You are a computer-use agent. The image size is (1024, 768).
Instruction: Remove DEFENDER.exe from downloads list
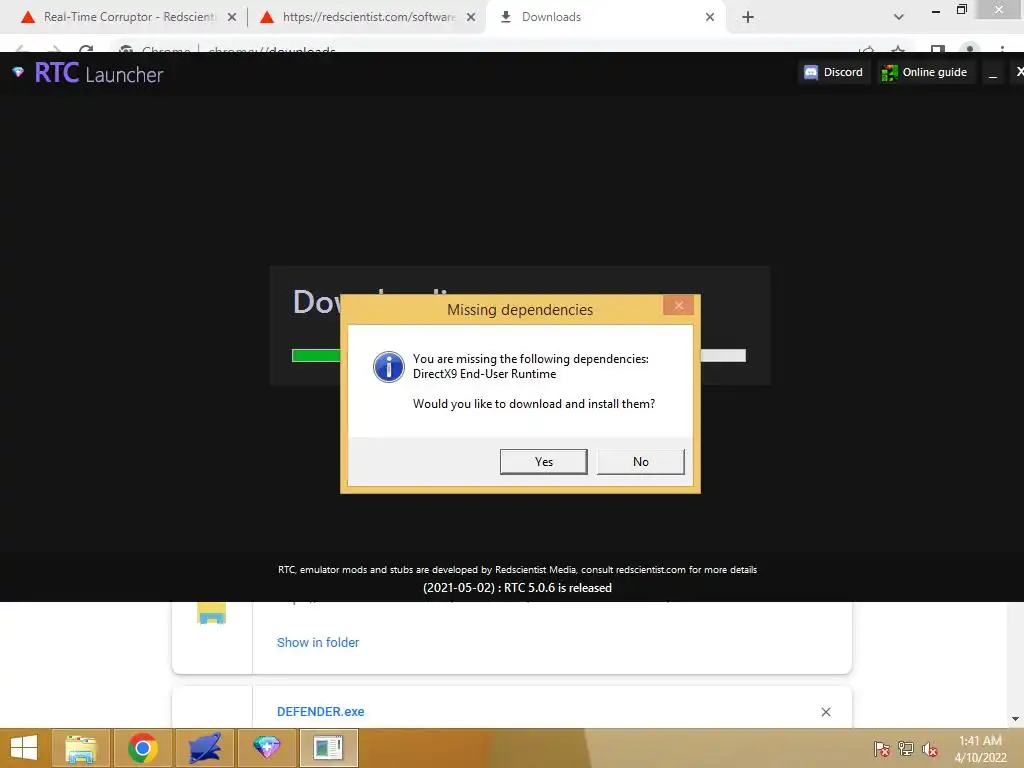[826, 712]
